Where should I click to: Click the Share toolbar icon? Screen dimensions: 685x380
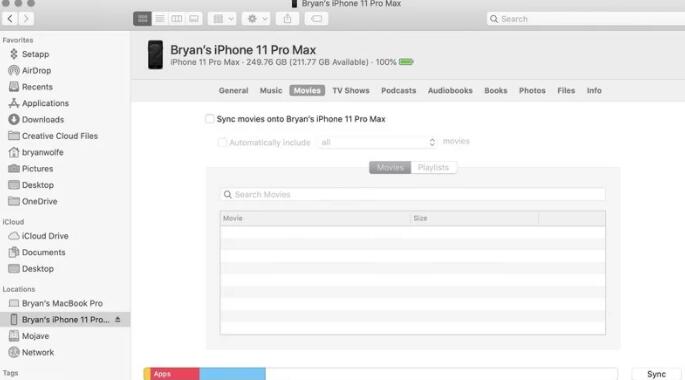[x=287, y=19]
